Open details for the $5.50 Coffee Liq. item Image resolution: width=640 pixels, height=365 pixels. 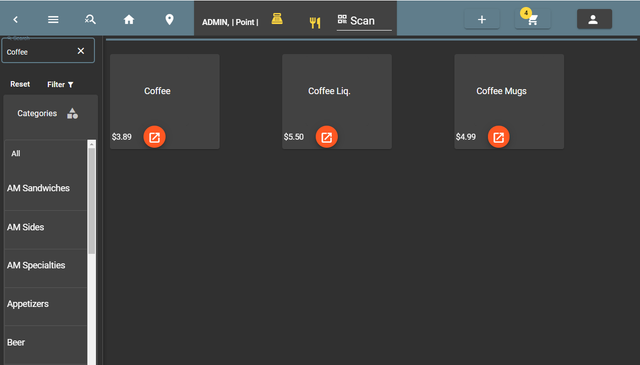tap(327, 137)
